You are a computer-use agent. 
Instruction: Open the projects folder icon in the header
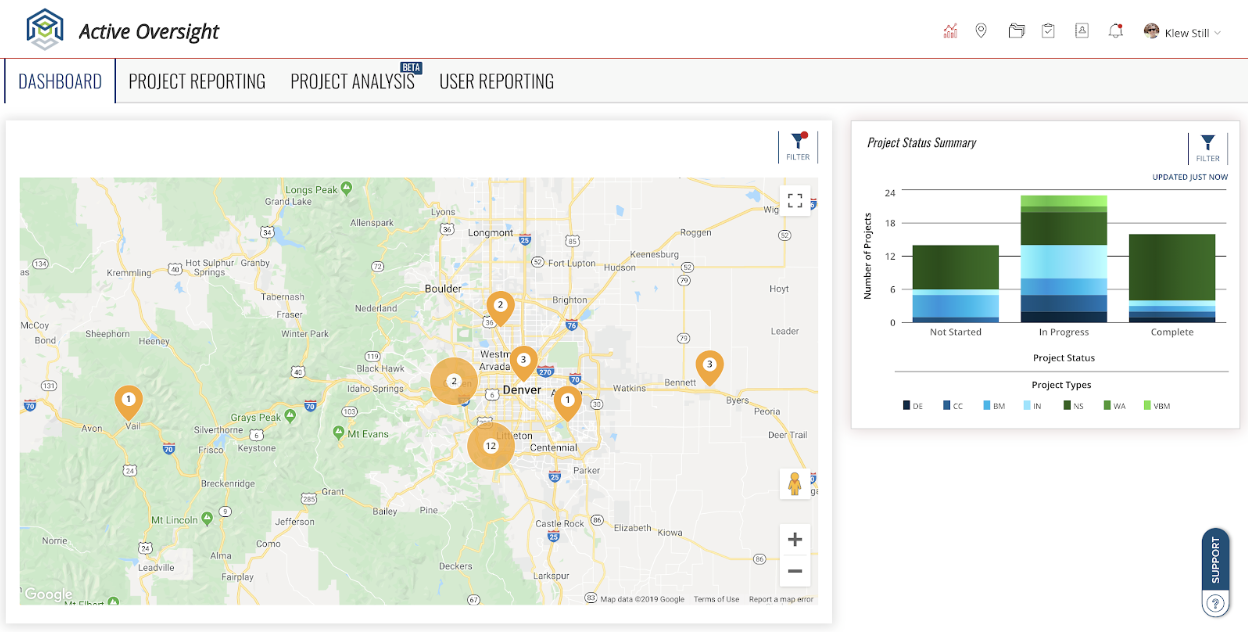pos(1016,30)
